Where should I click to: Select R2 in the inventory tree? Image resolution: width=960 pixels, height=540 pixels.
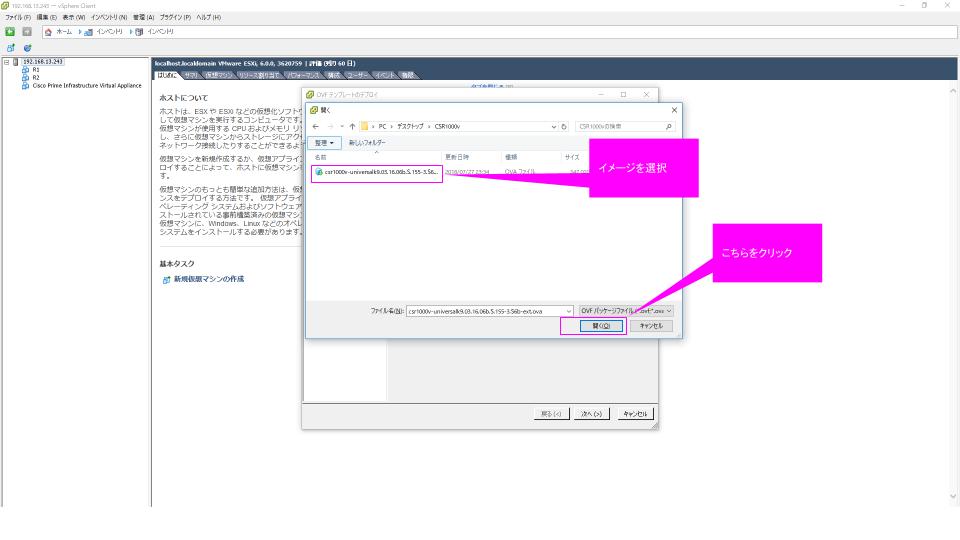[x=36, y=78]
